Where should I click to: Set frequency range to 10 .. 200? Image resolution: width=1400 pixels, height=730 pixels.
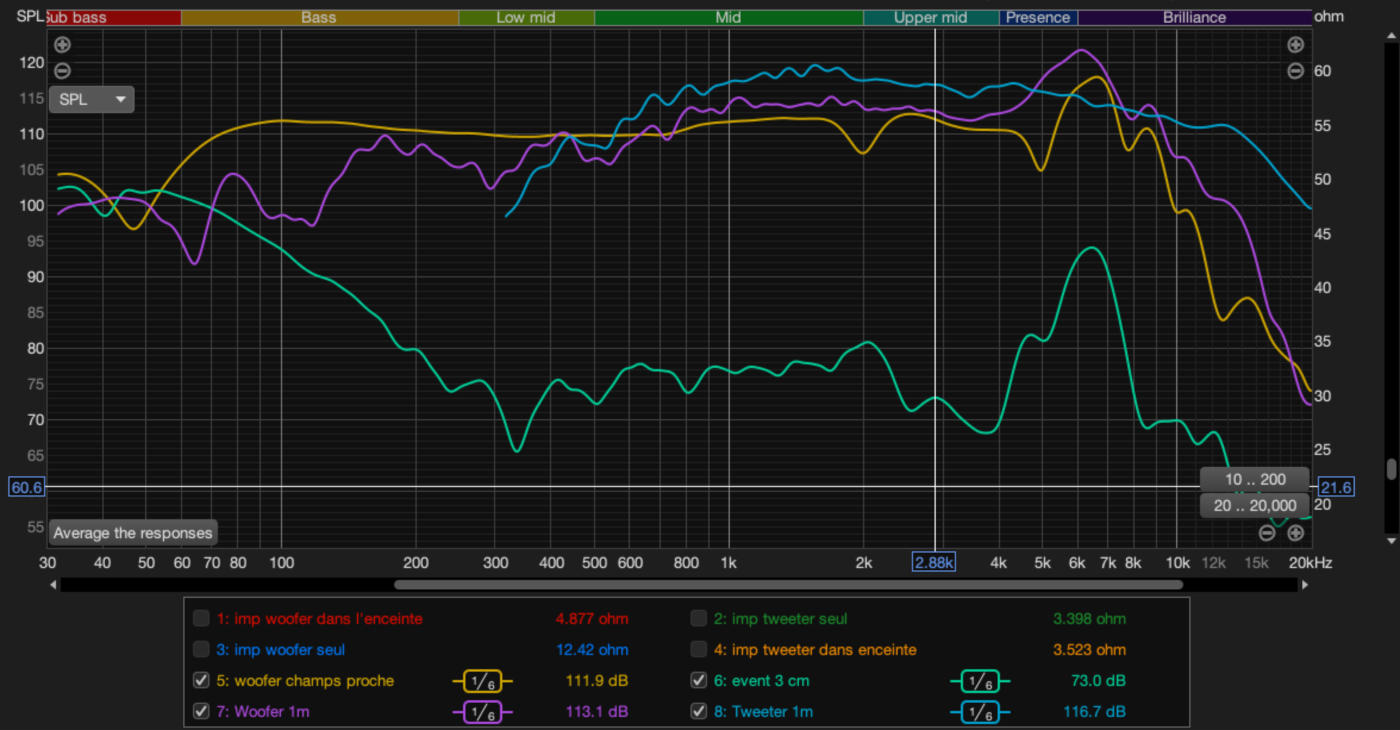(x=1254, y=480)
